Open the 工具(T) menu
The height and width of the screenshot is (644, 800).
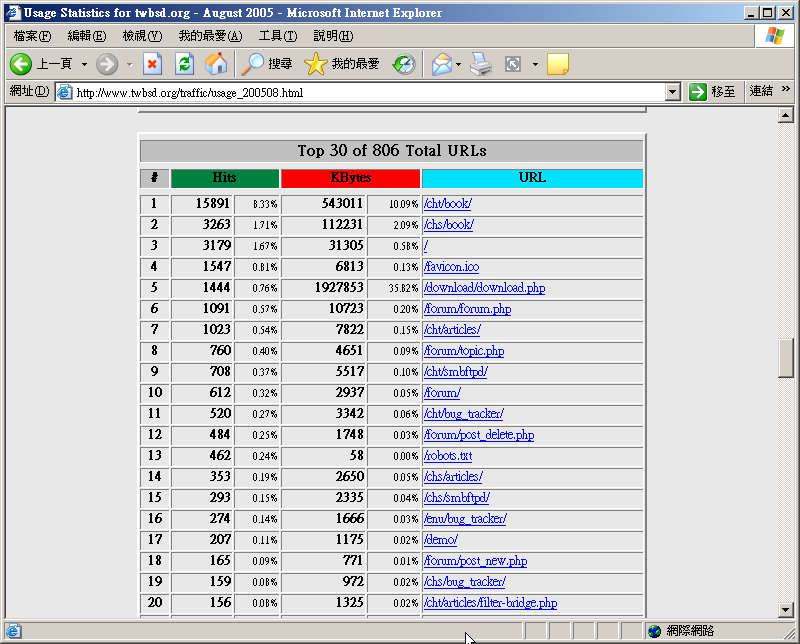click(x=277, y=36)
